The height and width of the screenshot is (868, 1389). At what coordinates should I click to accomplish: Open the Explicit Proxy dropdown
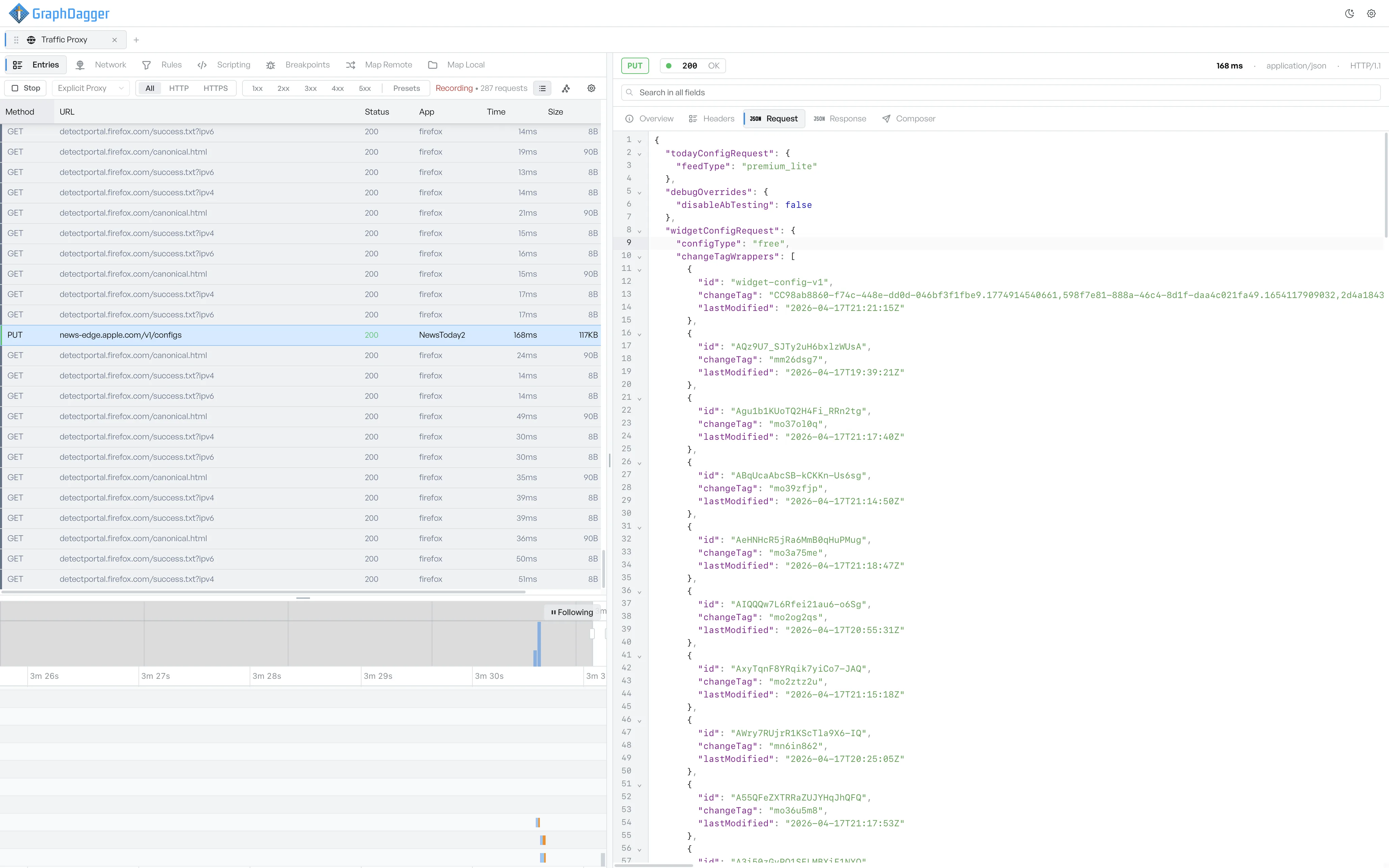pos(91,88)
